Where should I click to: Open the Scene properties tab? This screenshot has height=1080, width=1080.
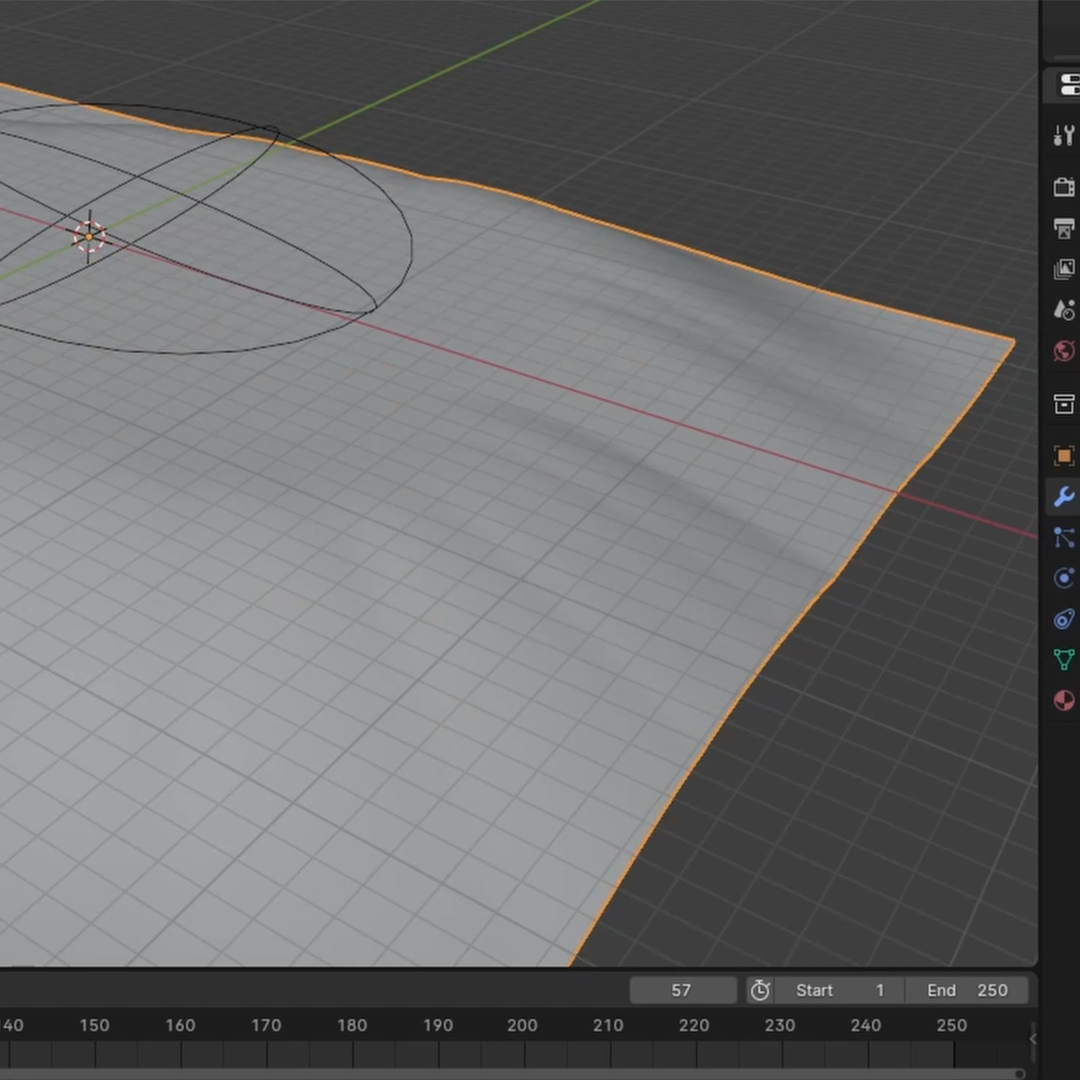point(1064,309)
